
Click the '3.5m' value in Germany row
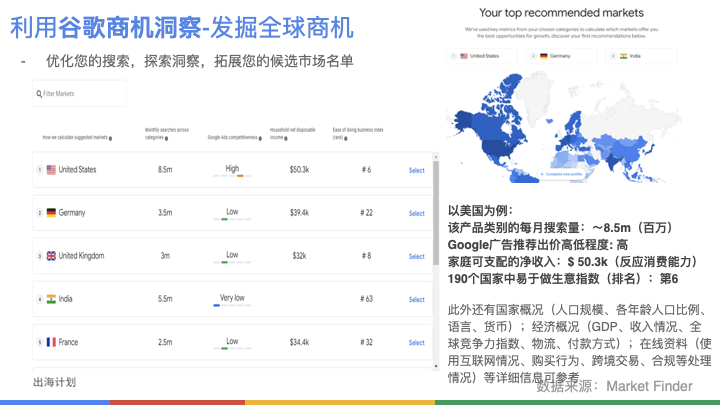(x=165, y=213)
